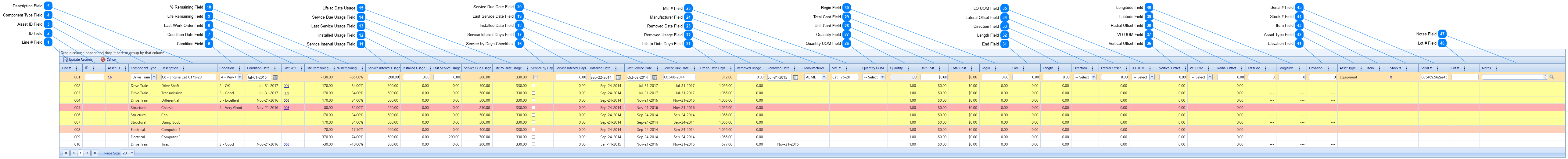
Task: Toggle Service by Days checkbox for Cab
Action: pos(534,115)
